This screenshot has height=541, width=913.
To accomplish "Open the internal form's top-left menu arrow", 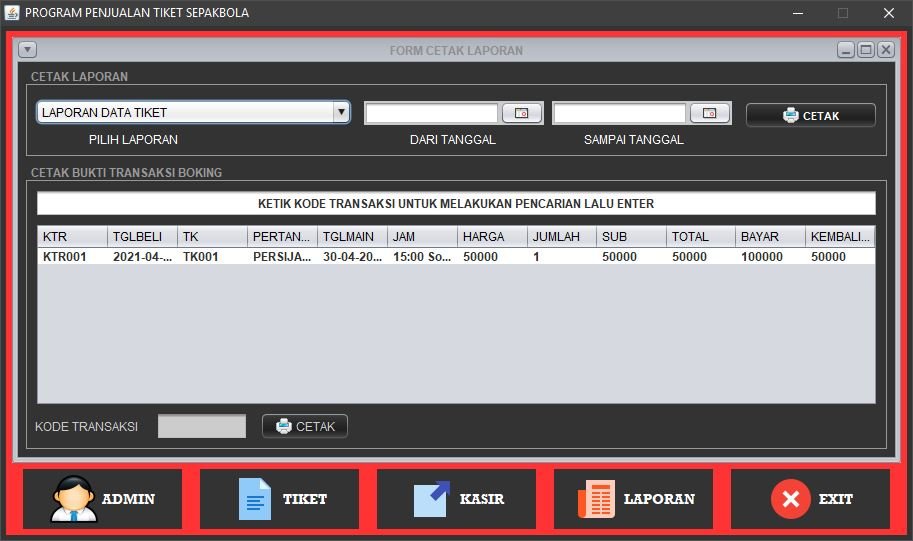I will 28,50.
